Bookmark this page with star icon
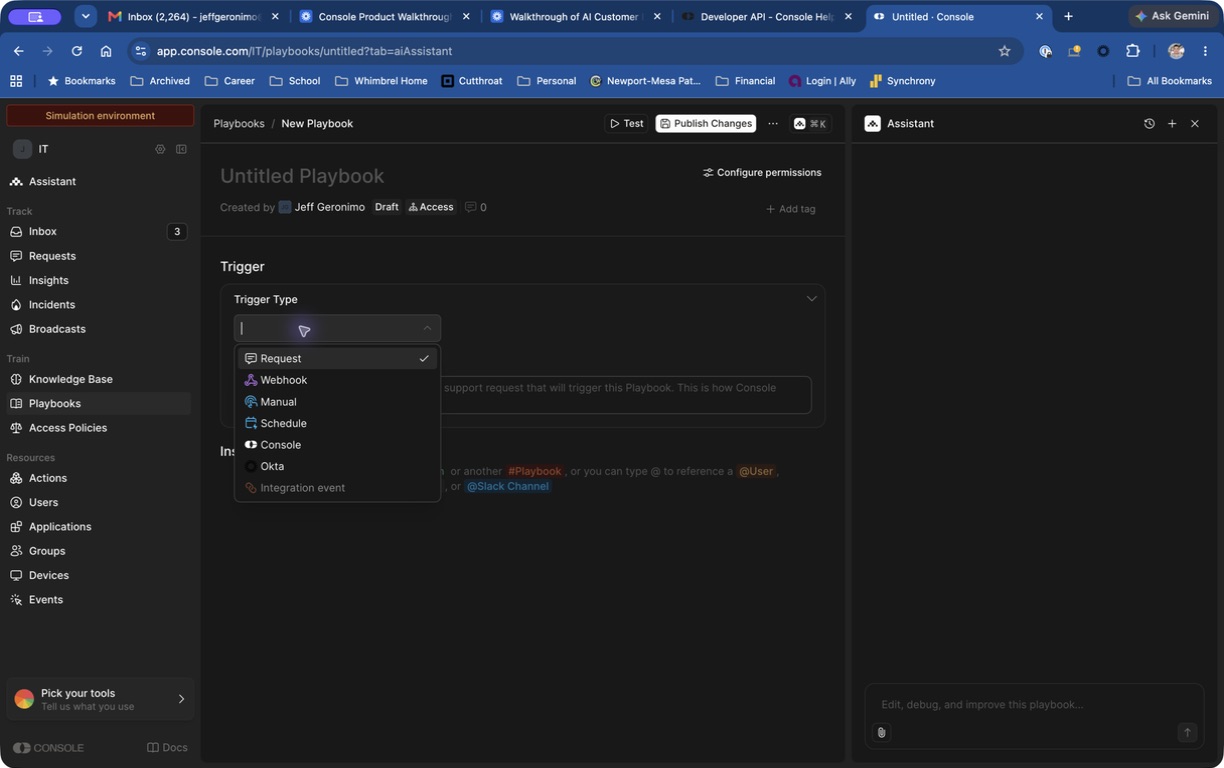Viewport: 1224px width, 768px height. (1004, 51)
